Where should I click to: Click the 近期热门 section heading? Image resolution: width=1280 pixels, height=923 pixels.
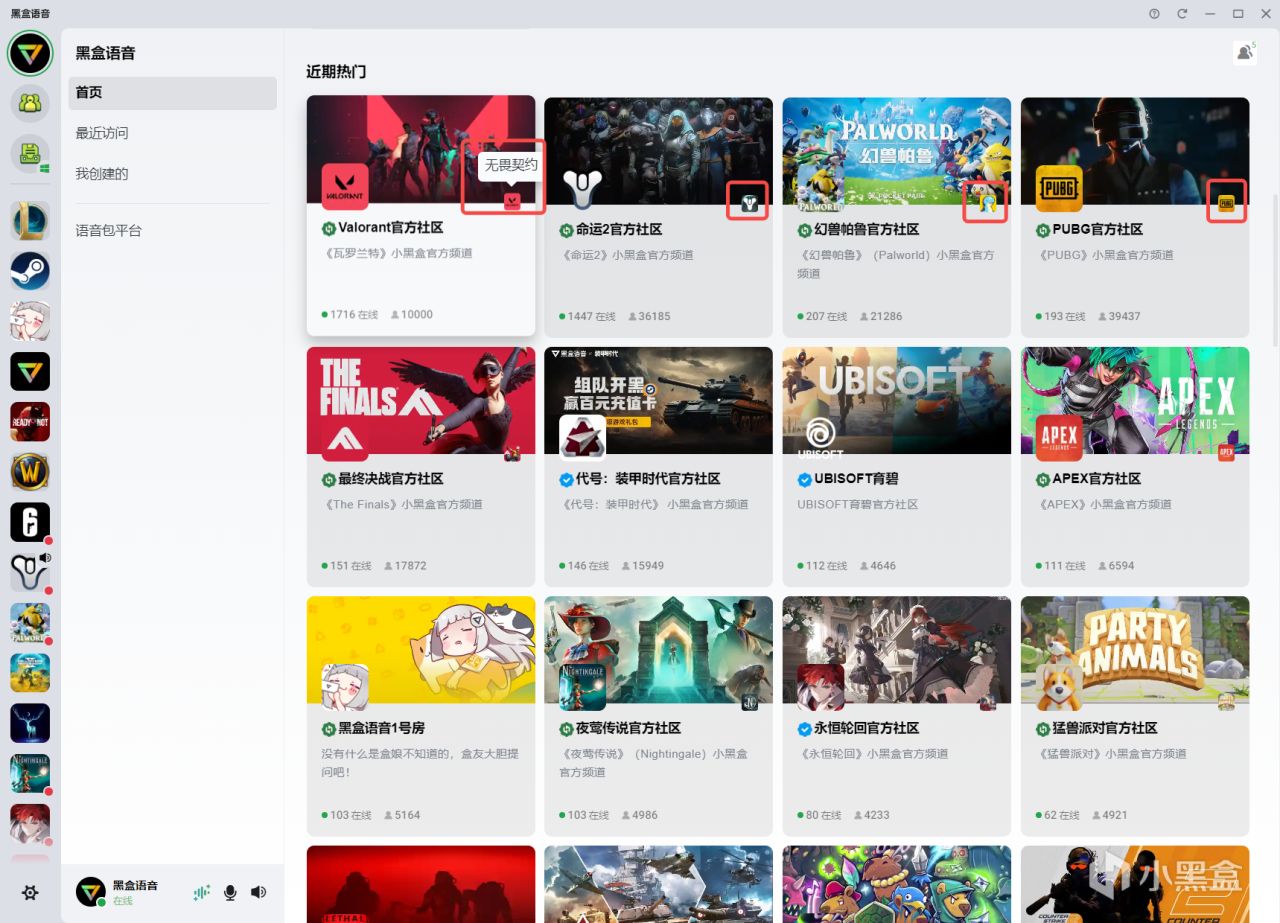336,72
